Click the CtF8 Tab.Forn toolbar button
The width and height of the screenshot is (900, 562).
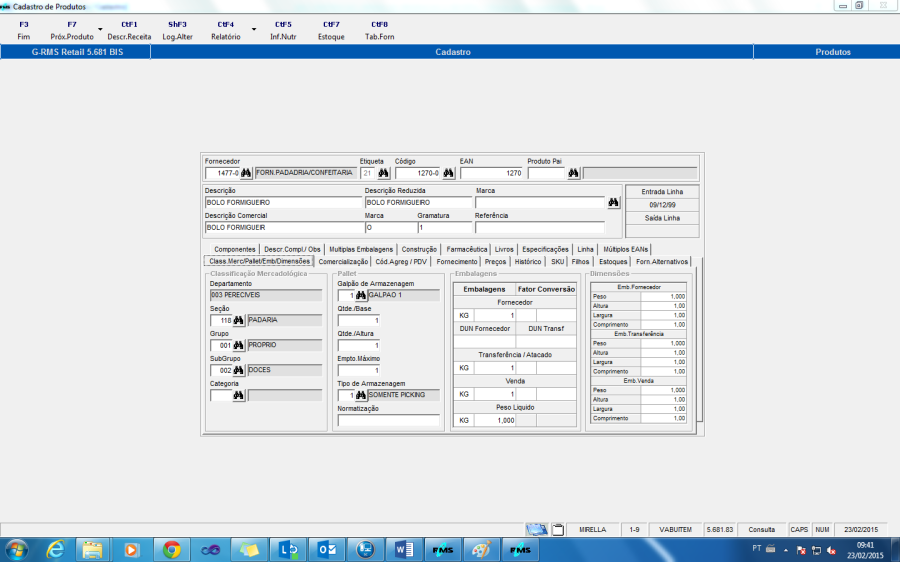[379, 30]
